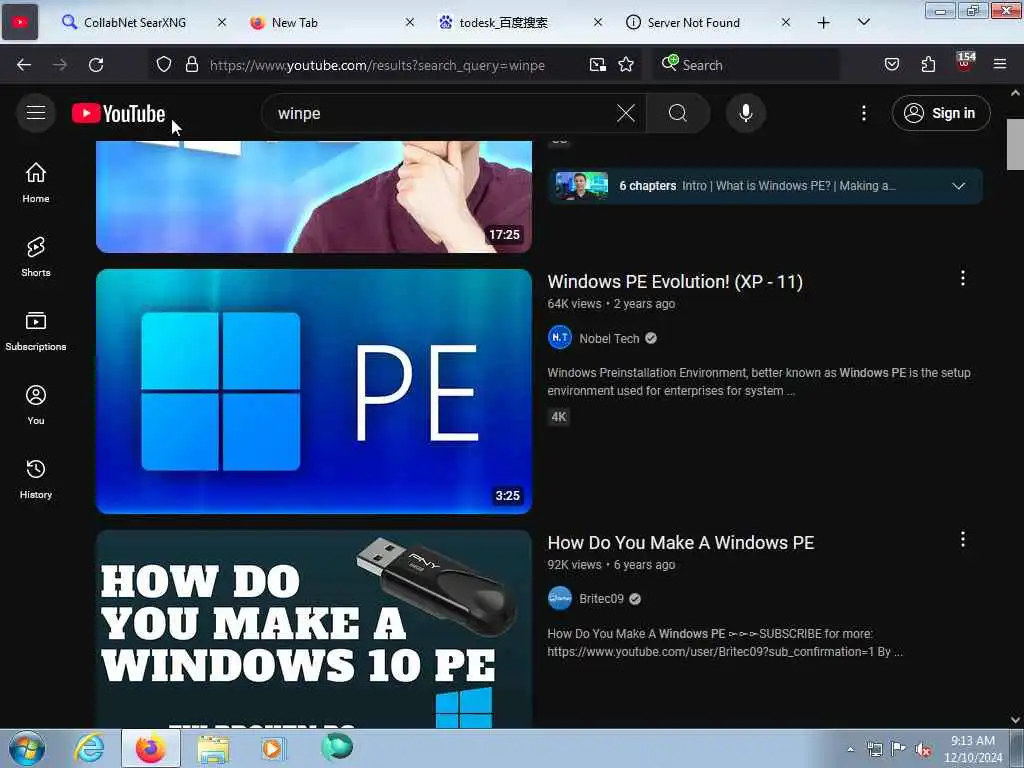1024x768 pixels.
Task: Open Windows Explorer folder in taskbar
Action: [x=214, y=748]
